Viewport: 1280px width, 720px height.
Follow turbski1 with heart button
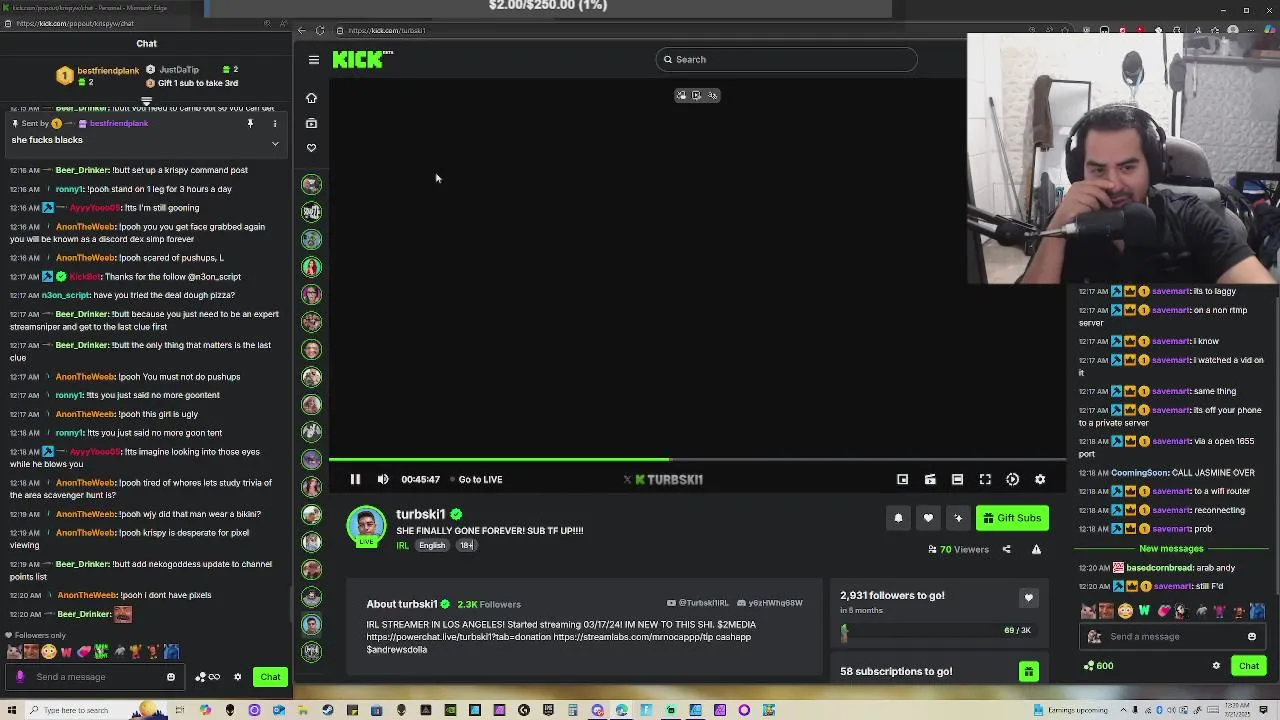(928, 518)
